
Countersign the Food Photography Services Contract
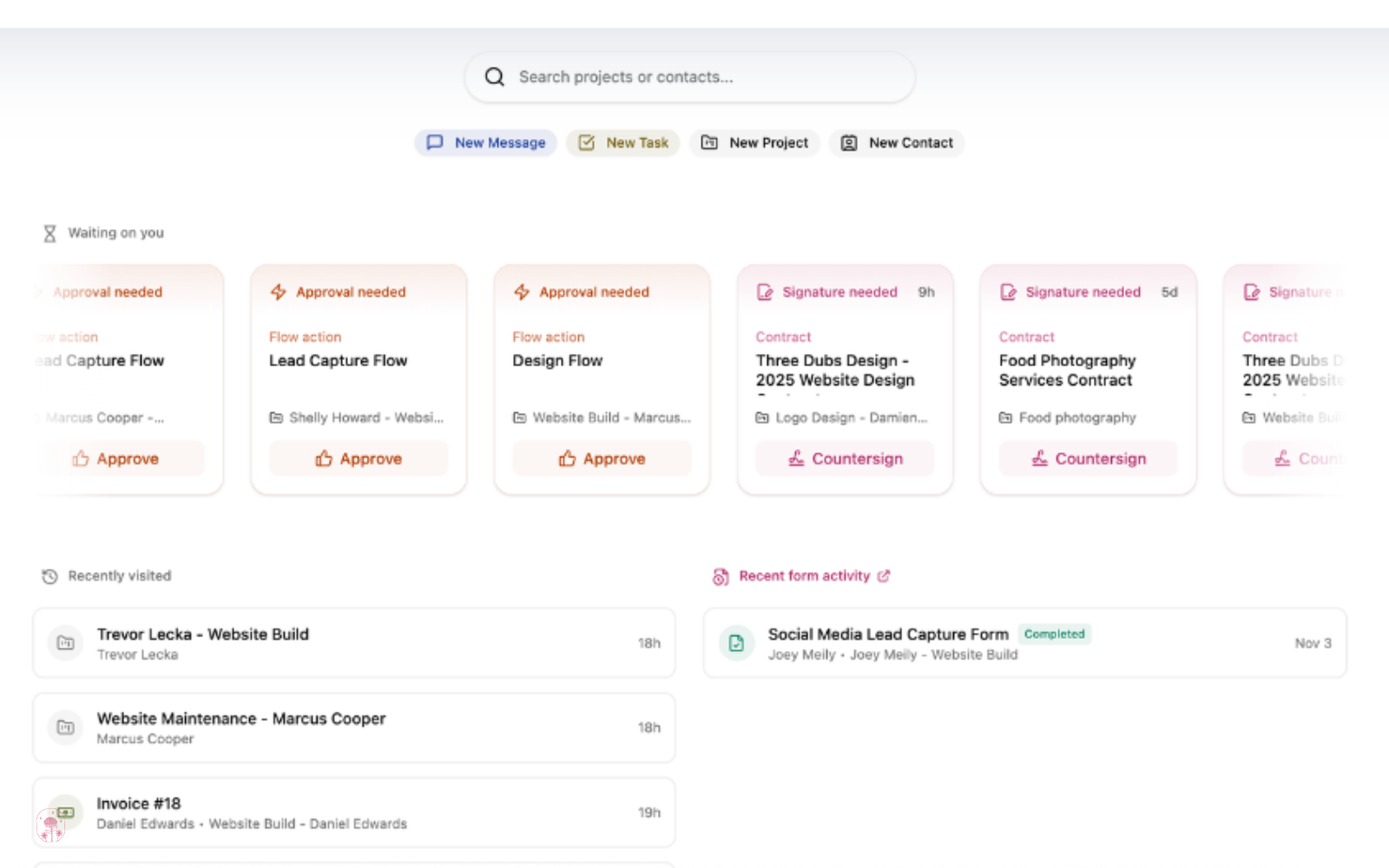(1088, 458)
